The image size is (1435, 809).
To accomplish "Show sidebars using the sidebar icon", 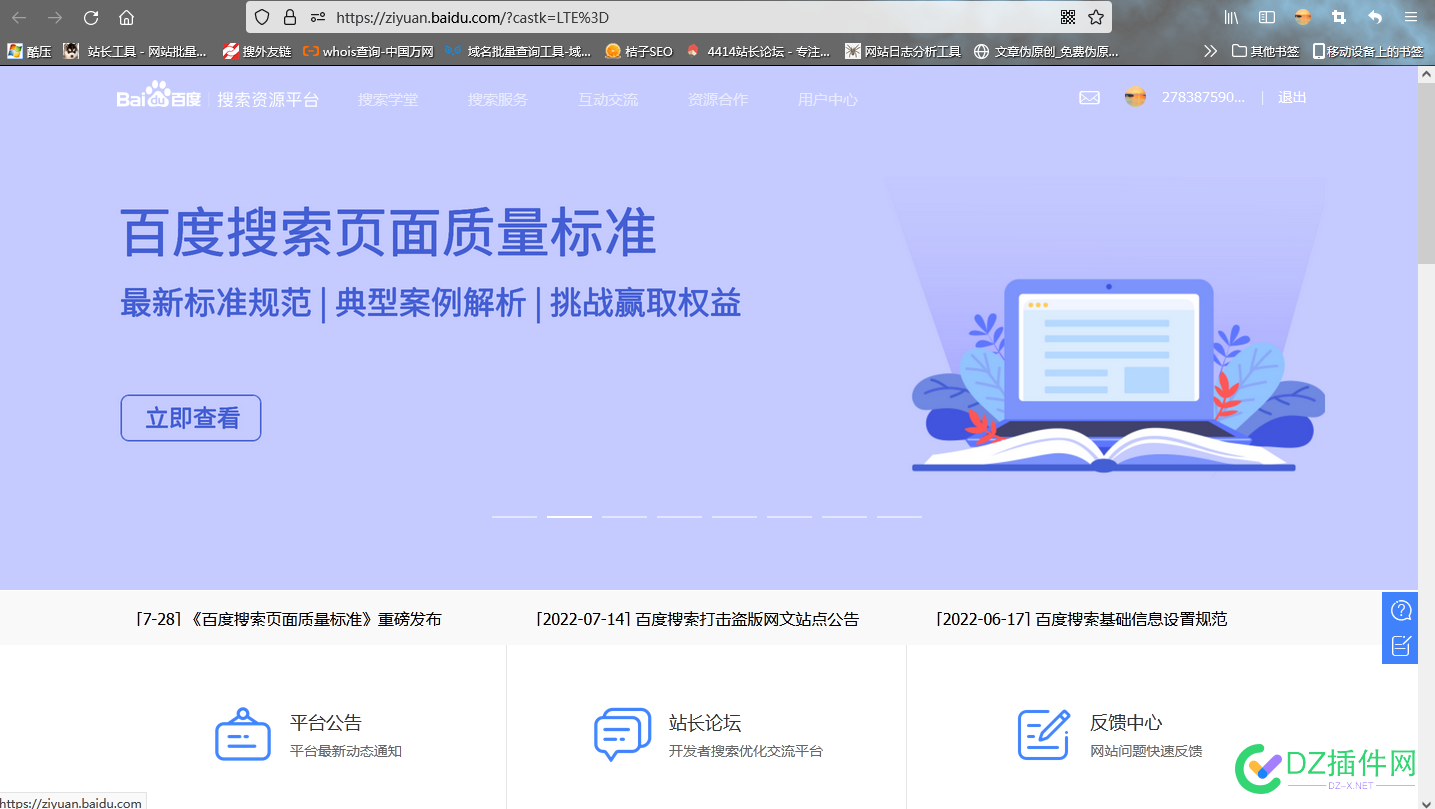I will (1267, 17).
